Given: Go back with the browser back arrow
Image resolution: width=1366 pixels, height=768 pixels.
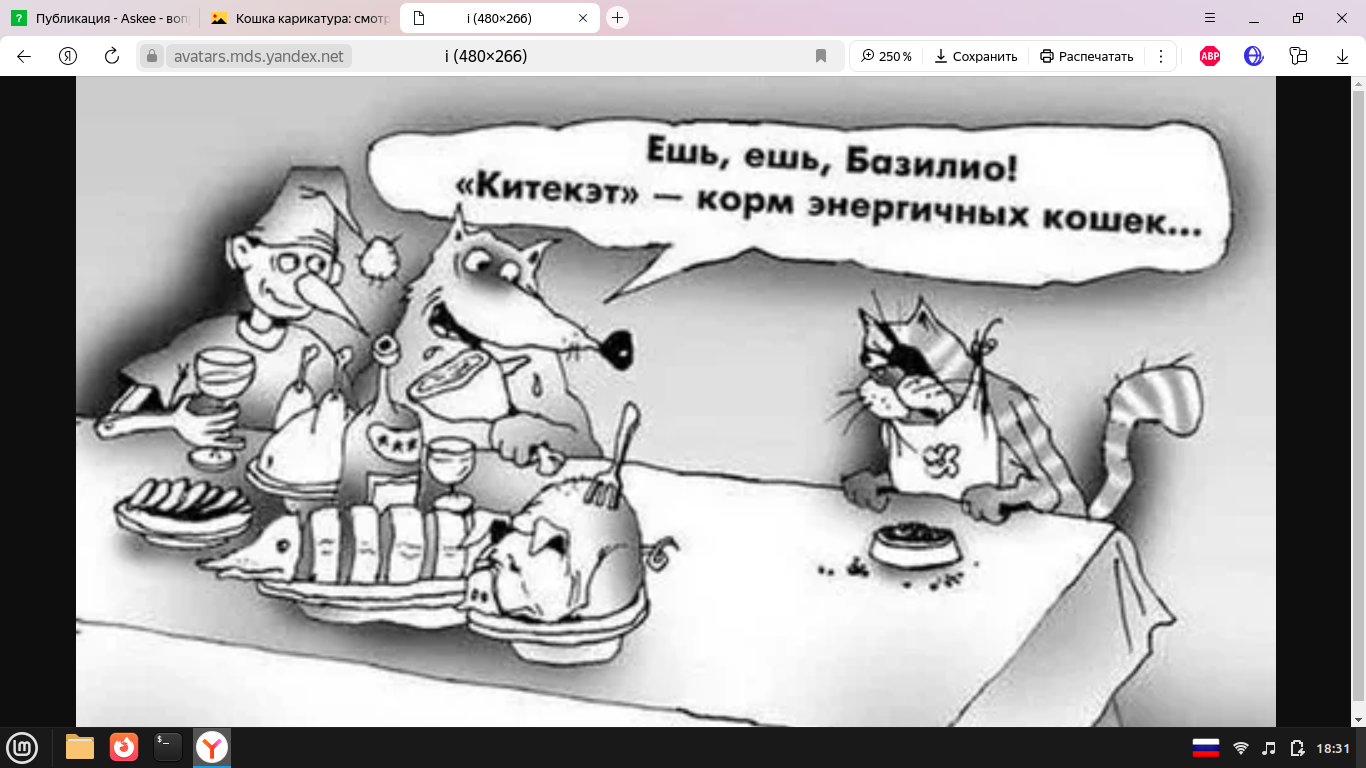Looking at the screenshot, I should 24,56.
